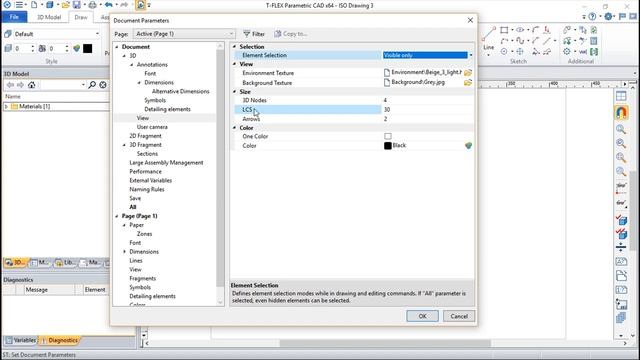Switch to the 3D Model ribbon tab
The width and height of the screenshot is (640, 360).
[49, 17]
